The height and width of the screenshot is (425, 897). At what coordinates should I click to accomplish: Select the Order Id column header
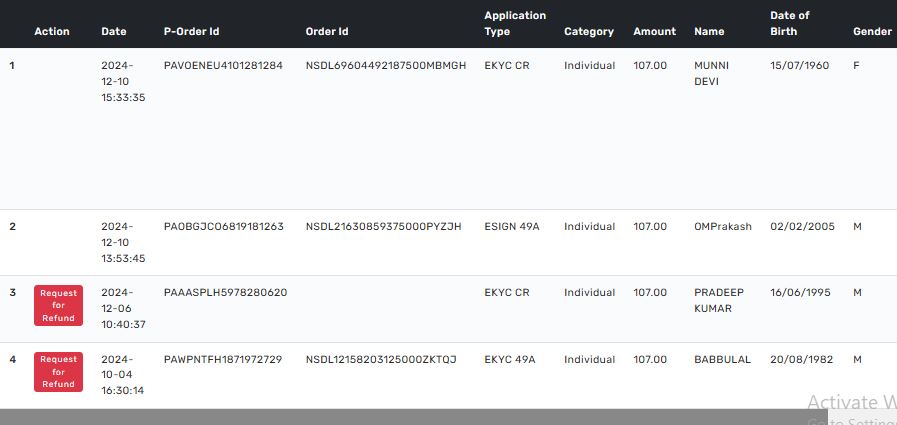coord(327,32)
